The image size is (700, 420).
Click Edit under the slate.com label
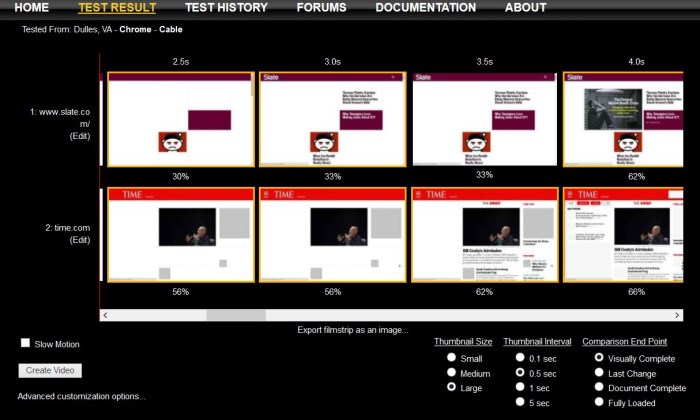79,135
